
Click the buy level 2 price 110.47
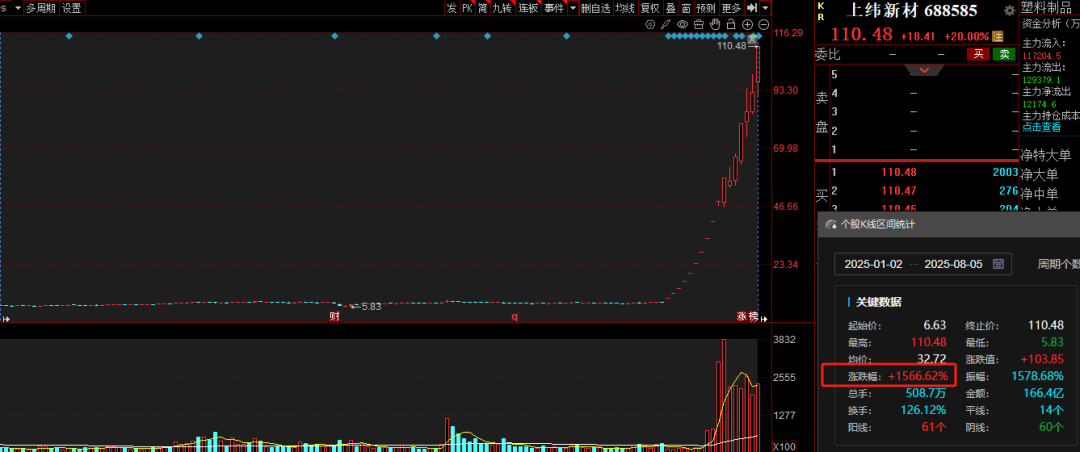[899, 190]
